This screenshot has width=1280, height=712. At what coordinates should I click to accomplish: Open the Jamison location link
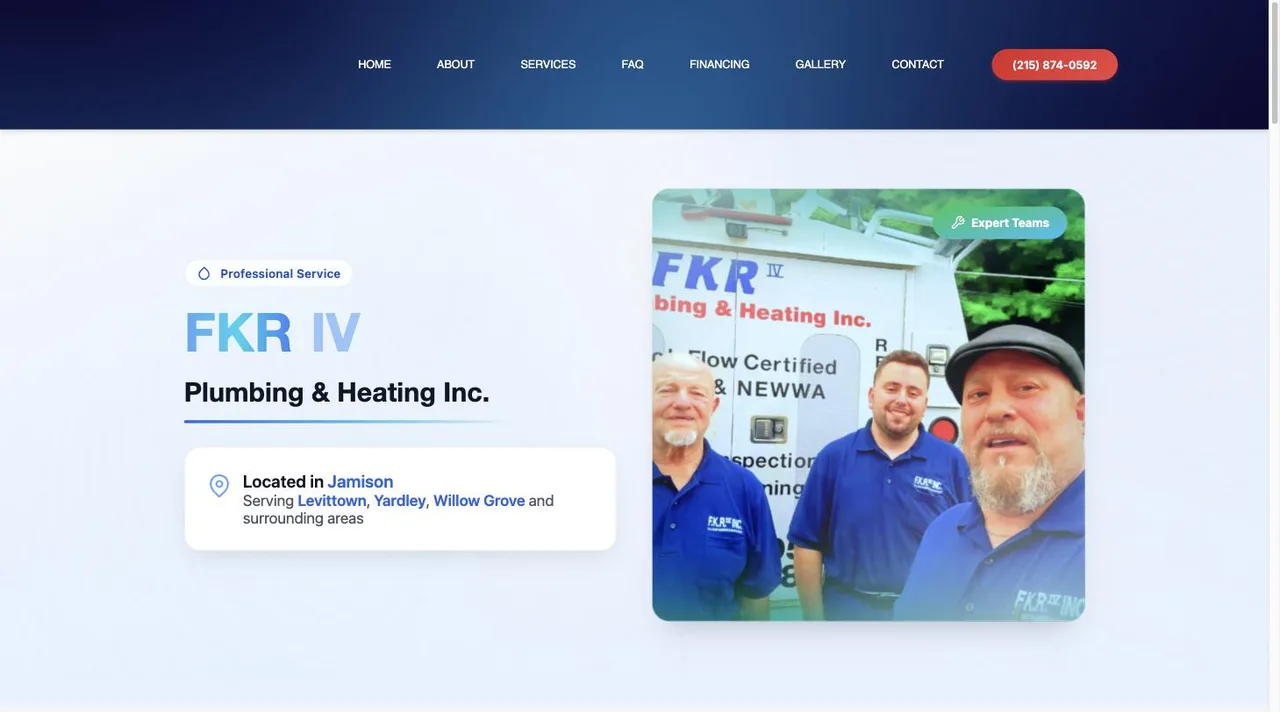pyautogui.click(x=360, y=481)
